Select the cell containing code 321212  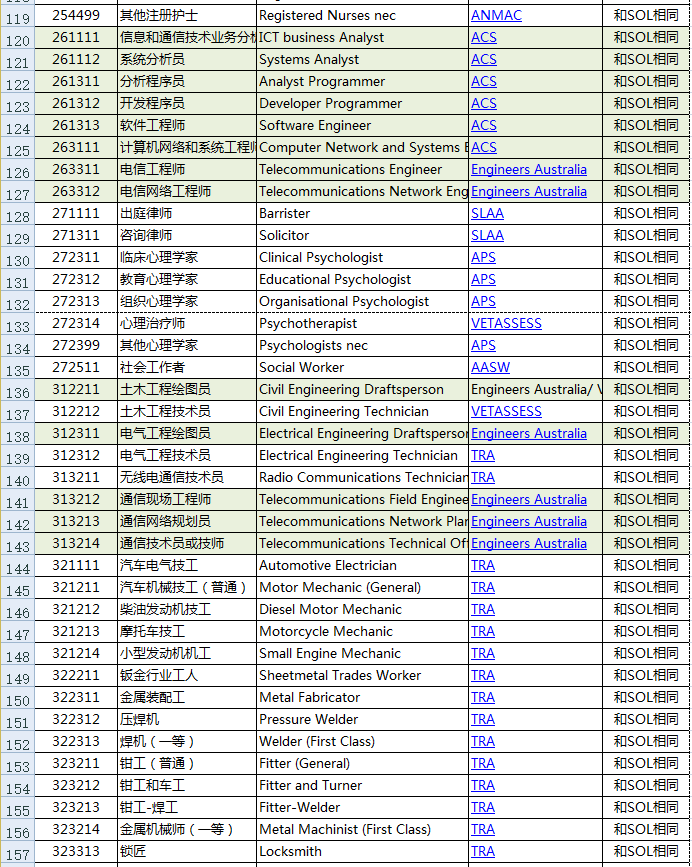(x=76, y=609)
